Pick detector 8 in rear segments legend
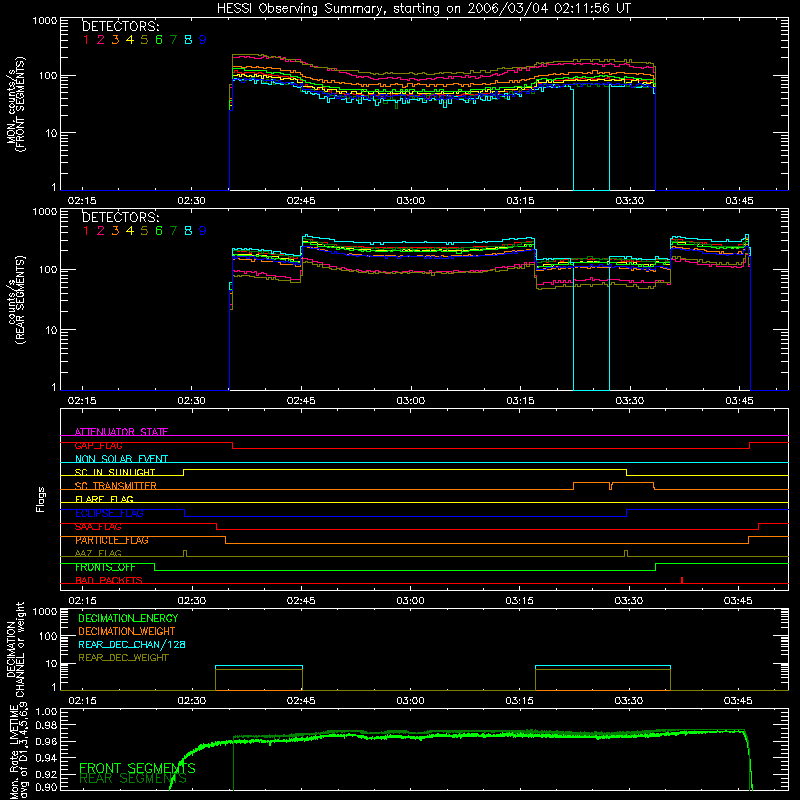 (188, 231)
